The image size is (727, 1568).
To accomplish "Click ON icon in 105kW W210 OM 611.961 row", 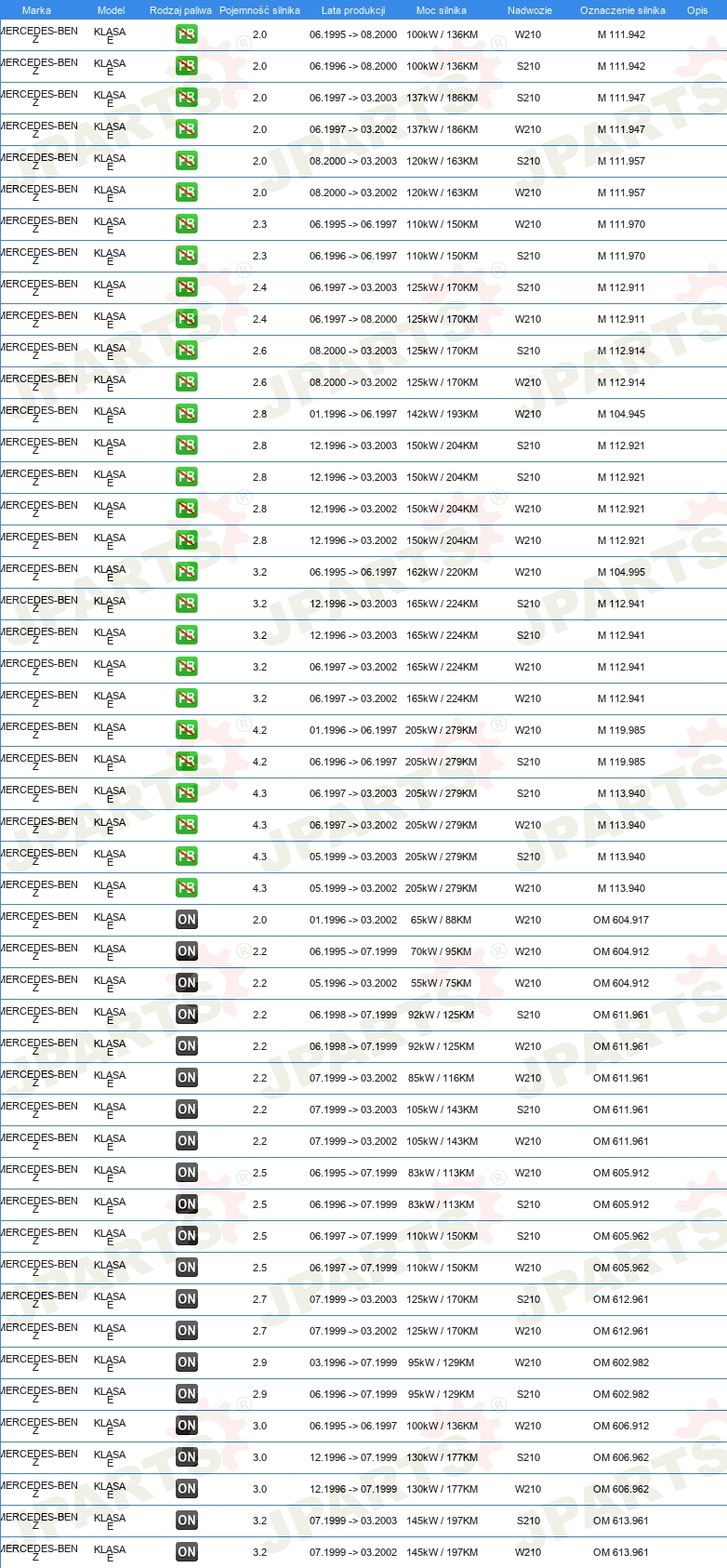I will [186, 1141].
